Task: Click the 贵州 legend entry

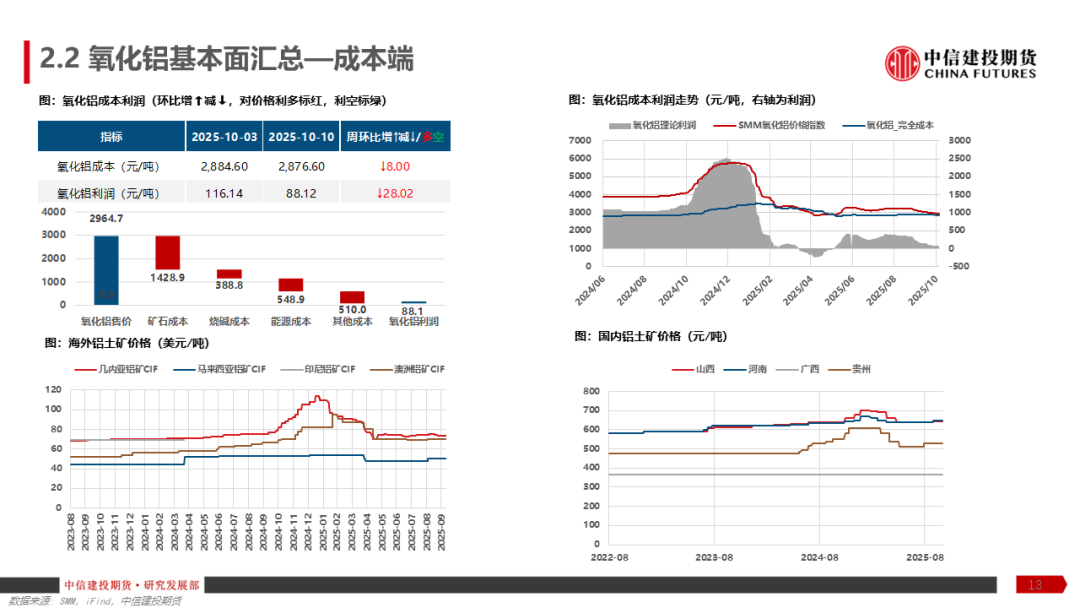Action: click(850, 369)
